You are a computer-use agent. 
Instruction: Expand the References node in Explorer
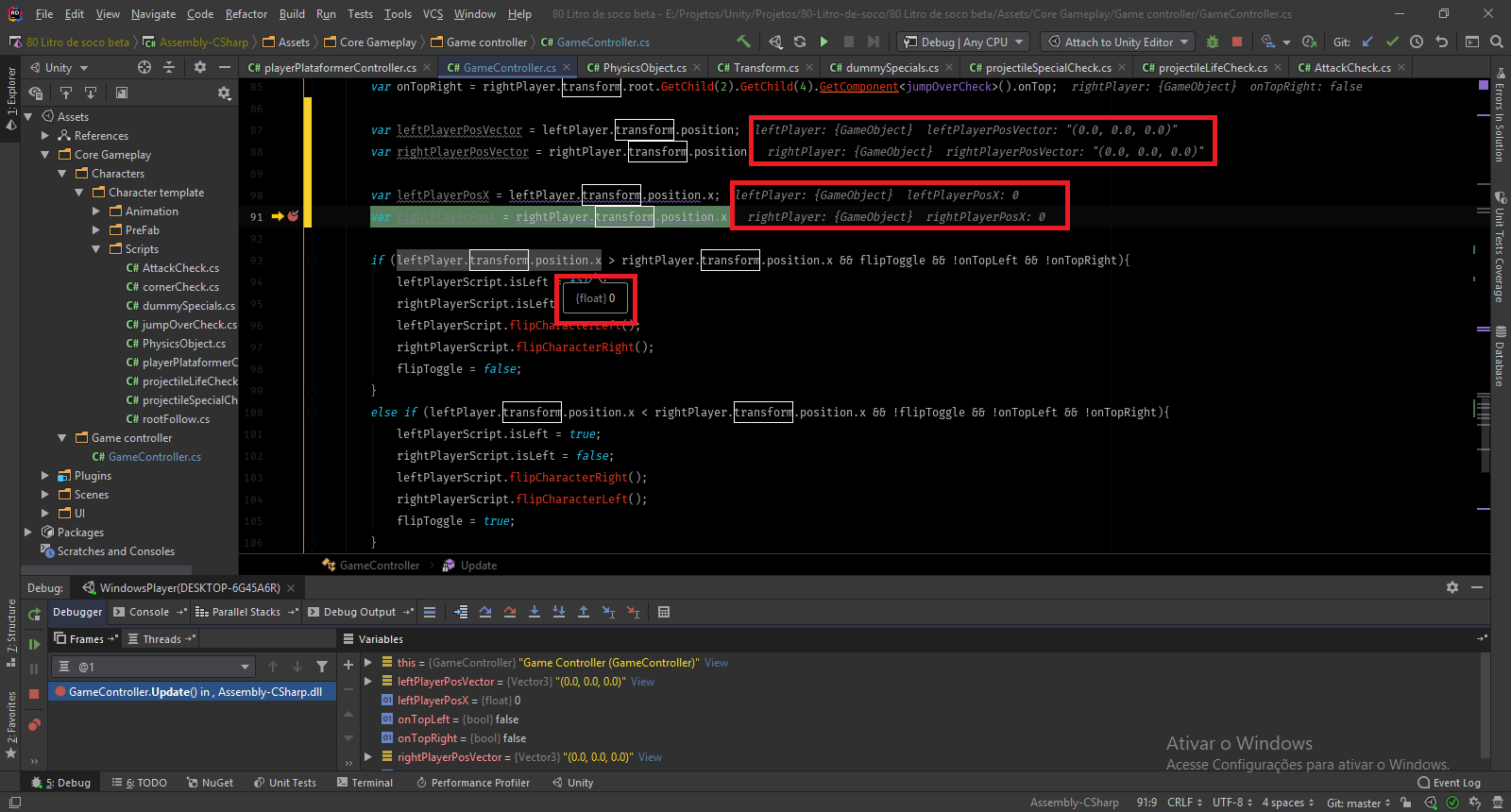coord(45,136)
